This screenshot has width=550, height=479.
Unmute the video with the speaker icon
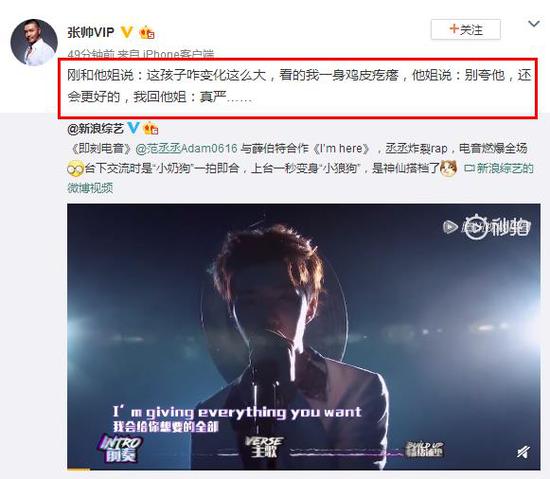pos(523,452)
